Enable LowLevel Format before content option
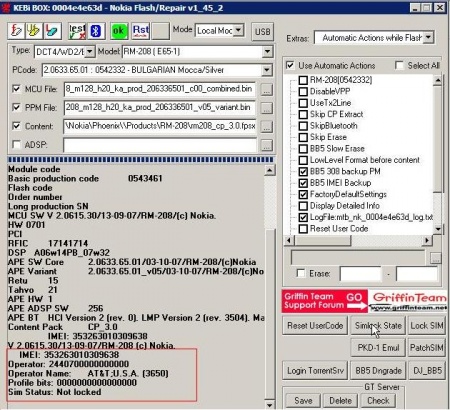 click(303, 160)
